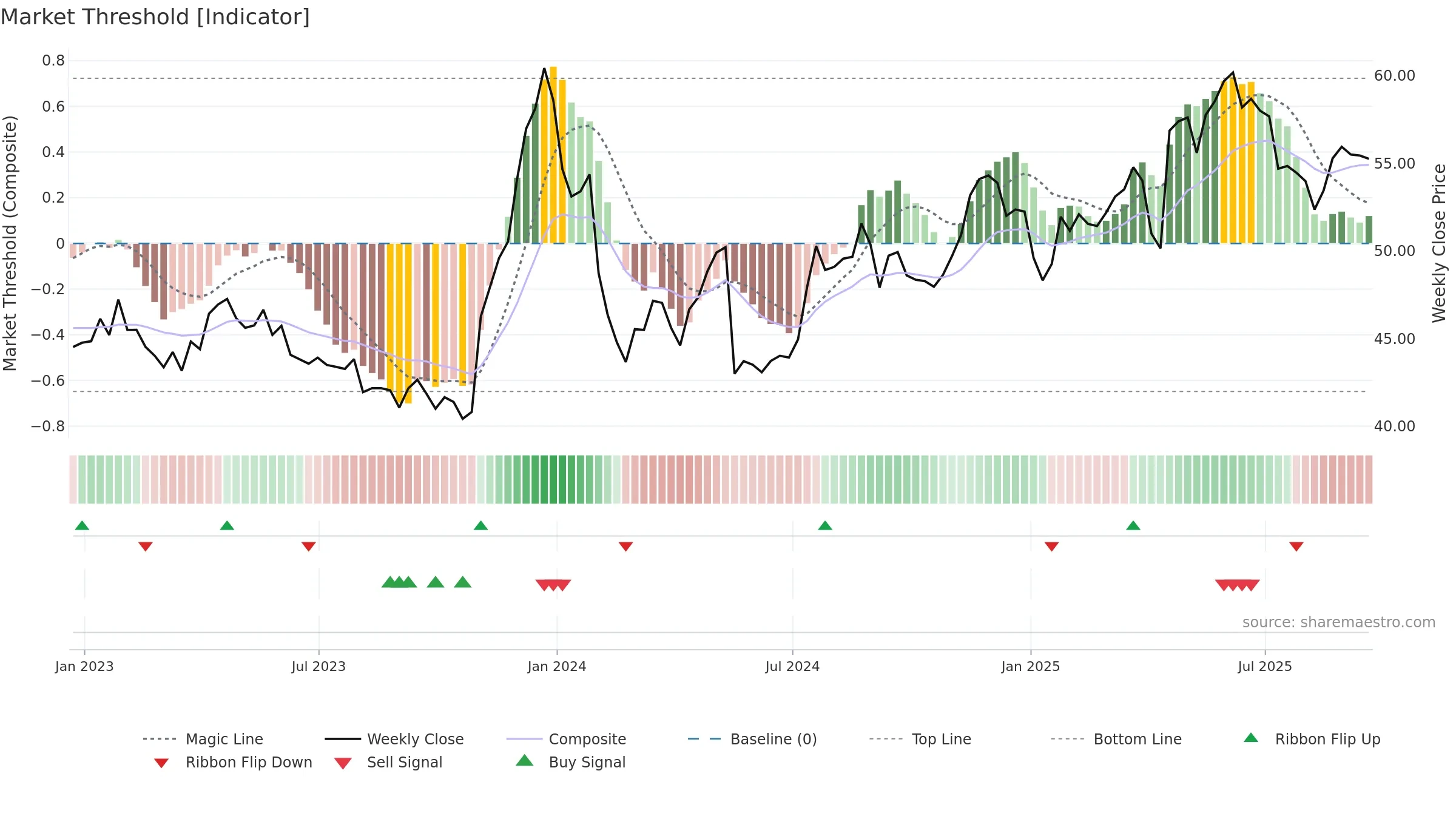
Task: Toggle the Top Line legend entry
Action: pyautogui.click(x=920, y=739)
